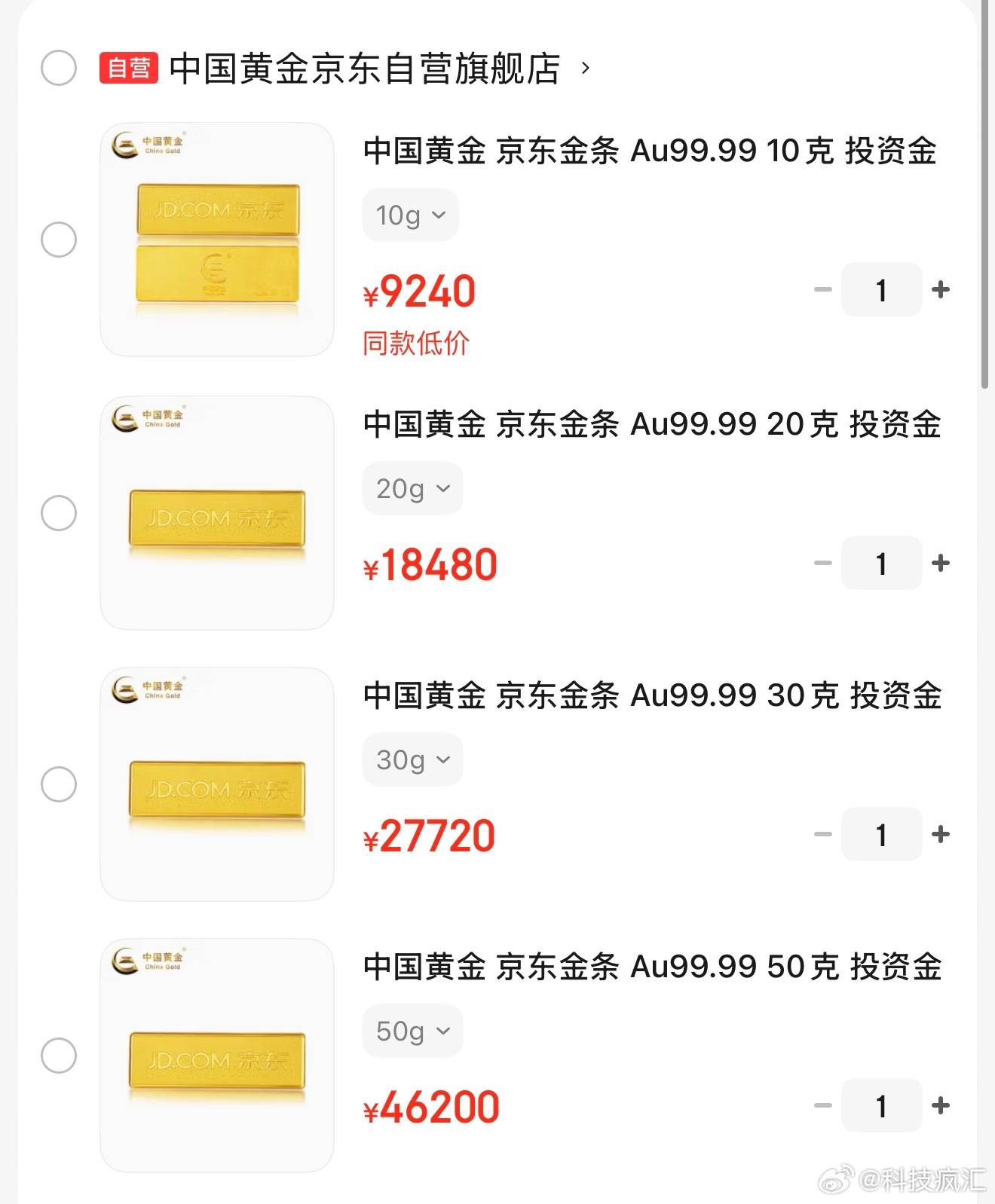Image resolution: width=995 pixels, height=1204 pixels.
Task: Decrease quantity of the 10g gold bar
Action: click(x=823, y=289)
